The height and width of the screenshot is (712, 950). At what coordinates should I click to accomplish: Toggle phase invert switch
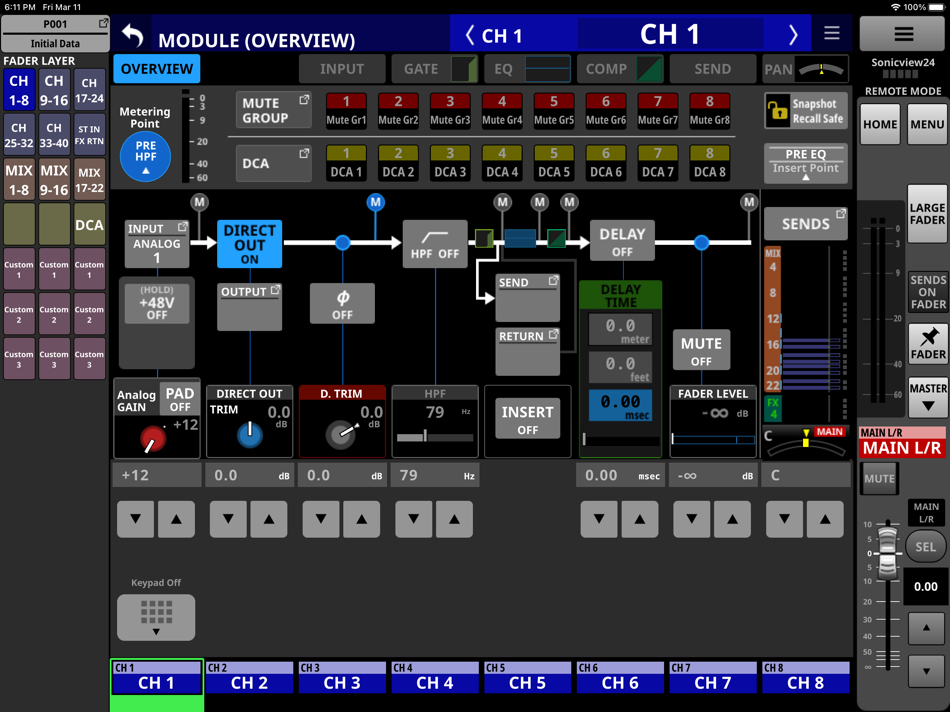[x=342, y=304]
